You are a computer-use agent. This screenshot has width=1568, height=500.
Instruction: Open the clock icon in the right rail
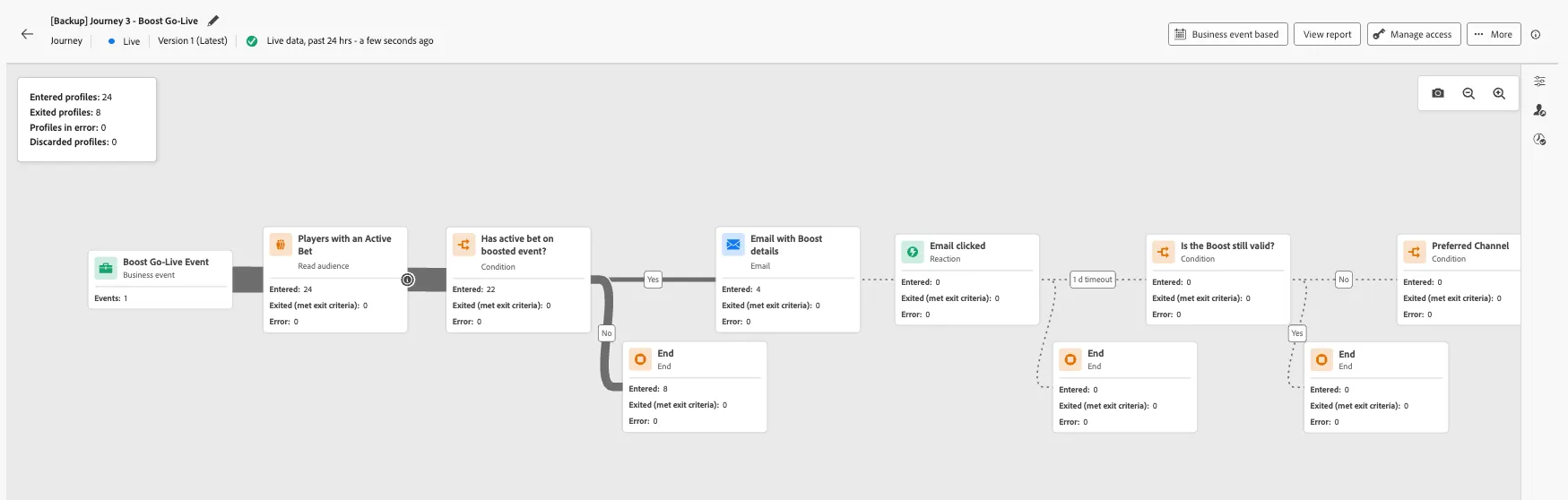1539,139
